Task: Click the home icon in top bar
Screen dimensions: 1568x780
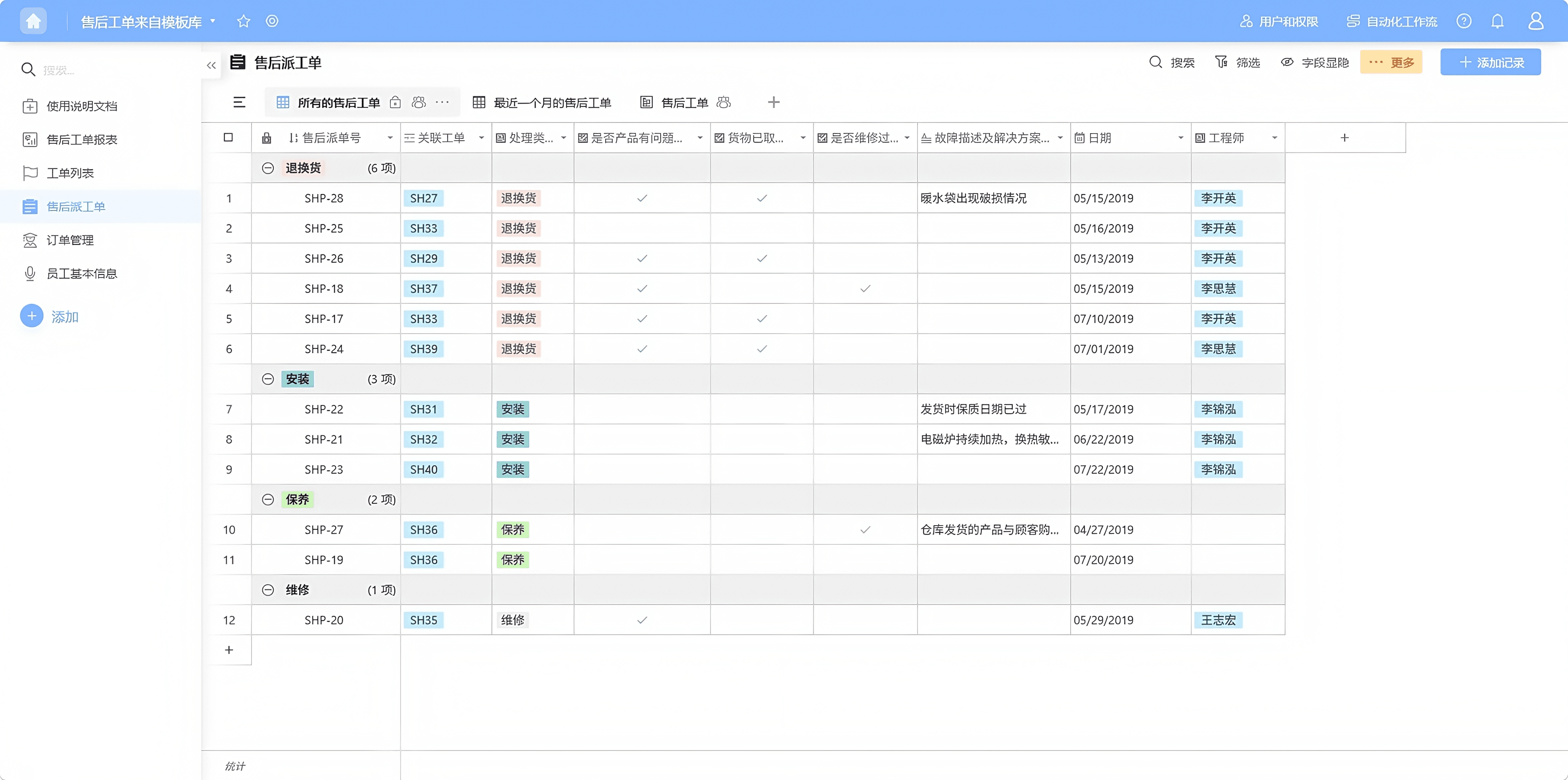Action: 33,21
